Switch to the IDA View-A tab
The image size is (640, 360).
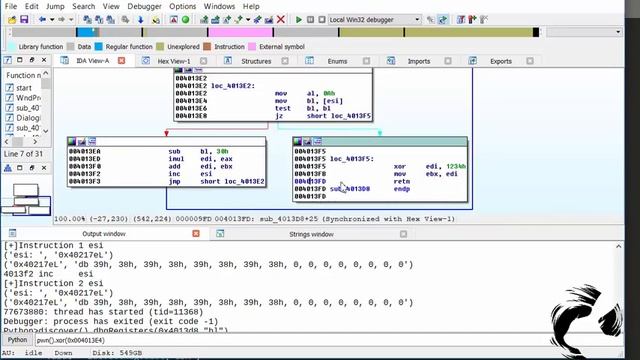pyautogui.click(x=93, y=61)
